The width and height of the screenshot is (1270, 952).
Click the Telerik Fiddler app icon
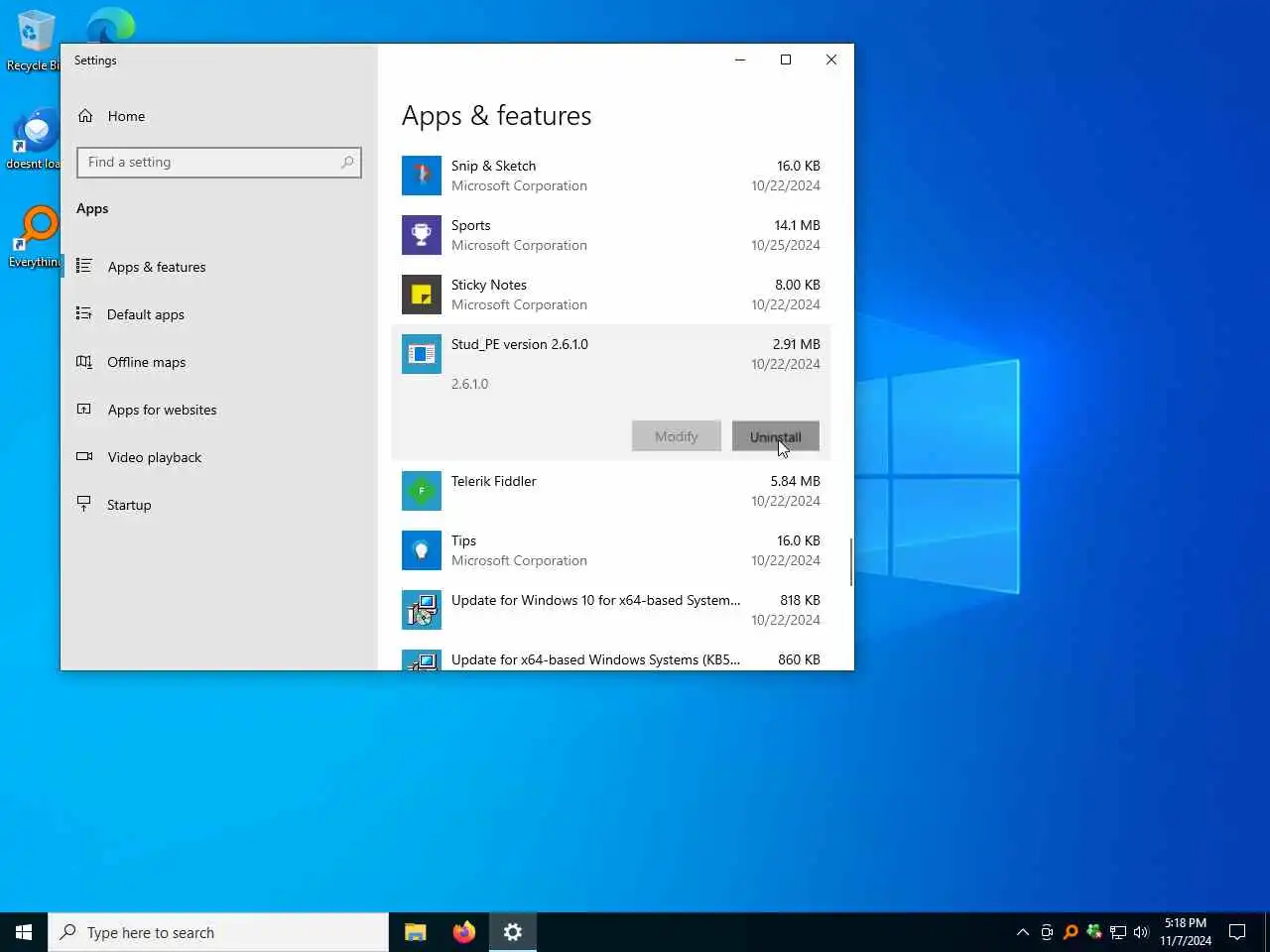(422, 491)
